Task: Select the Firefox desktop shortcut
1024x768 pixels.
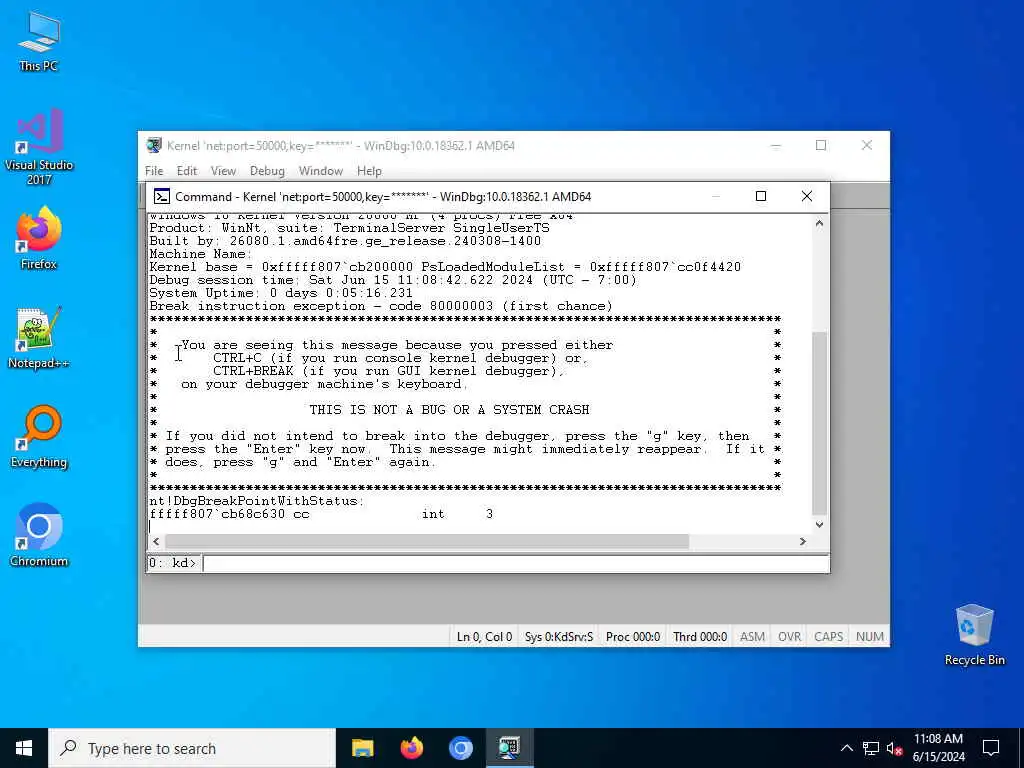Action: pyautogui.click(x=39, y=238)
